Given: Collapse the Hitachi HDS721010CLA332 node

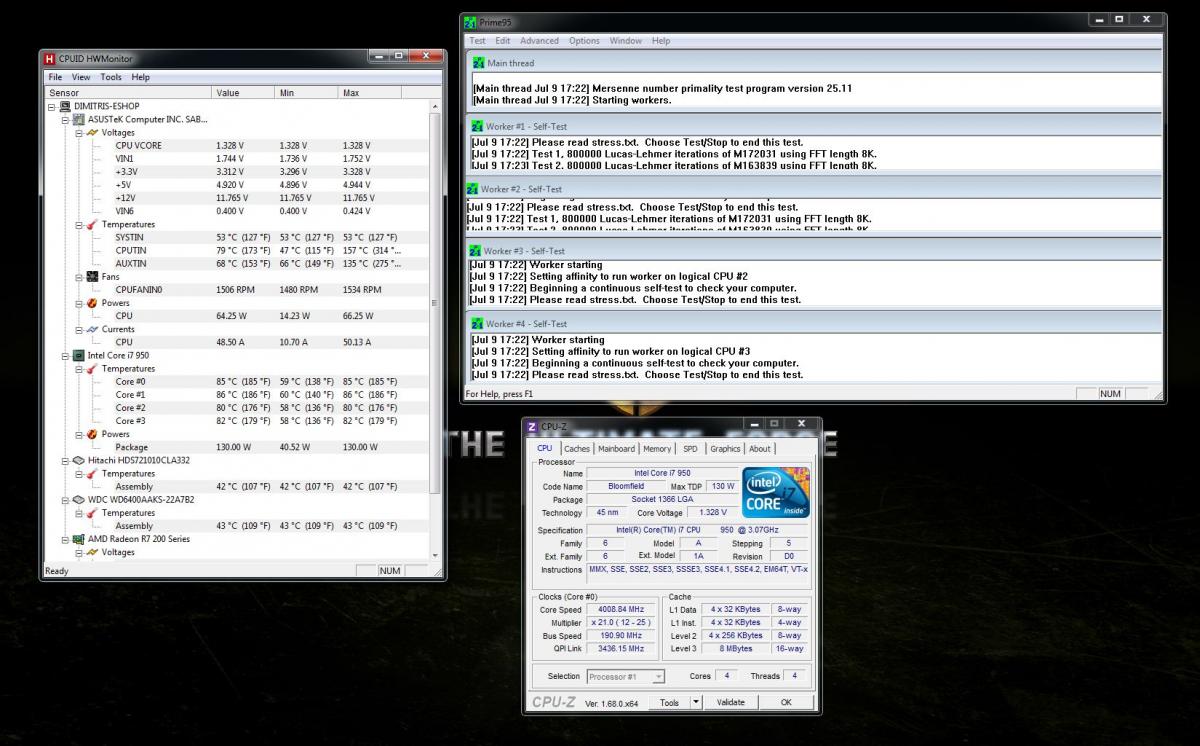Looking at the screenshot, I should point(66,460).
